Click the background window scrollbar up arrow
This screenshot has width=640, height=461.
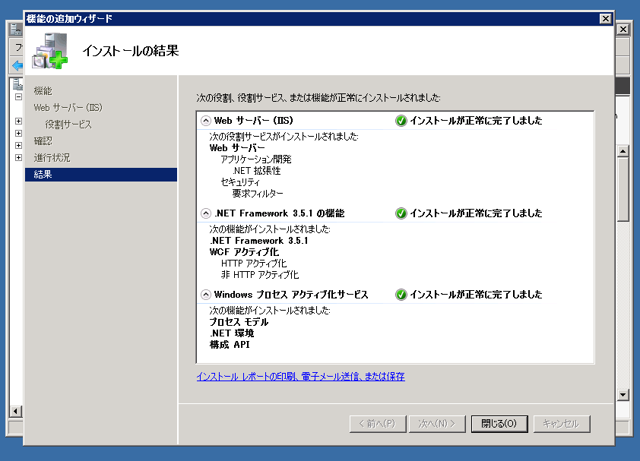coord(623,151)
